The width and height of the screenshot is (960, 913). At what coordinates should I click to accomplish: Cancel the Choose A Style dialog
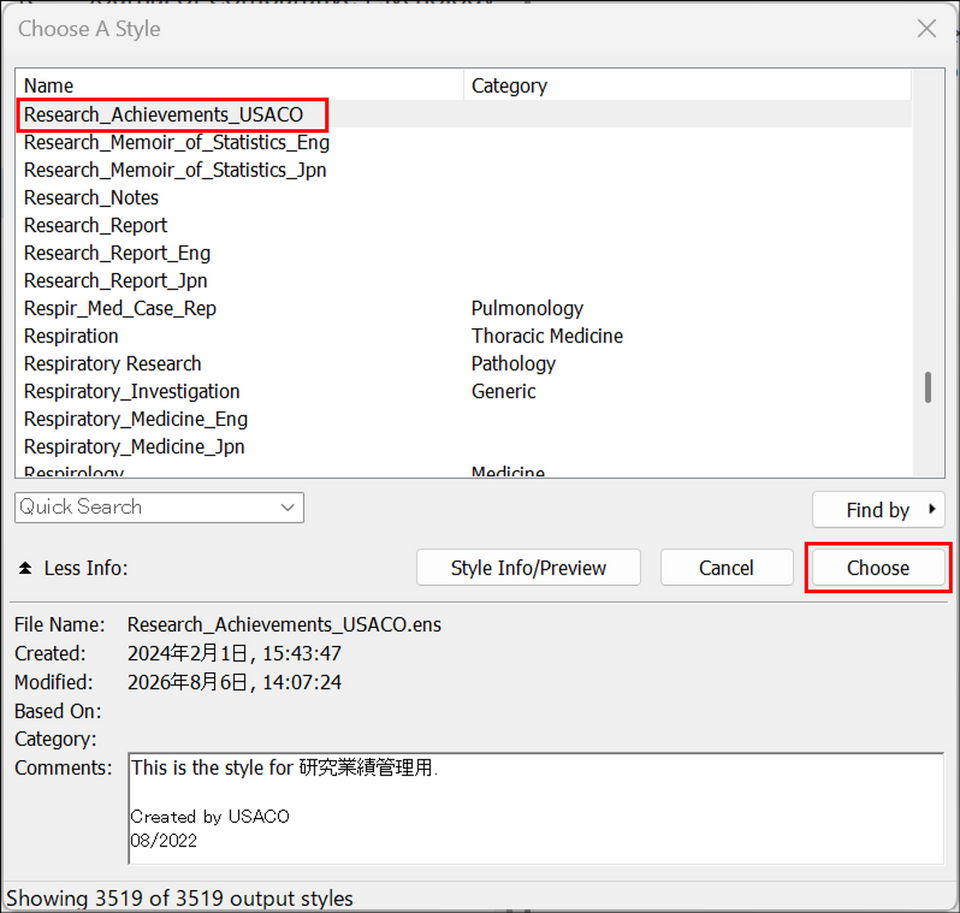[x=726, y=568]
